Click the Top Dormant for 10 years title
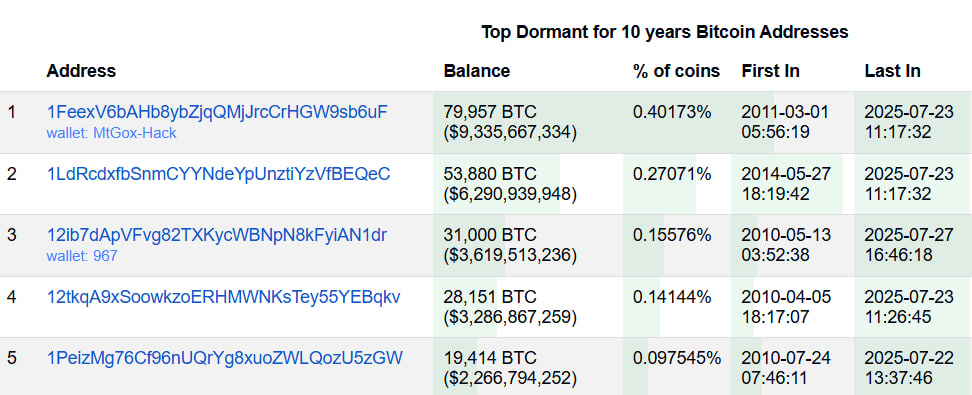This screenshot has height=395, width=972. point(665,32)
